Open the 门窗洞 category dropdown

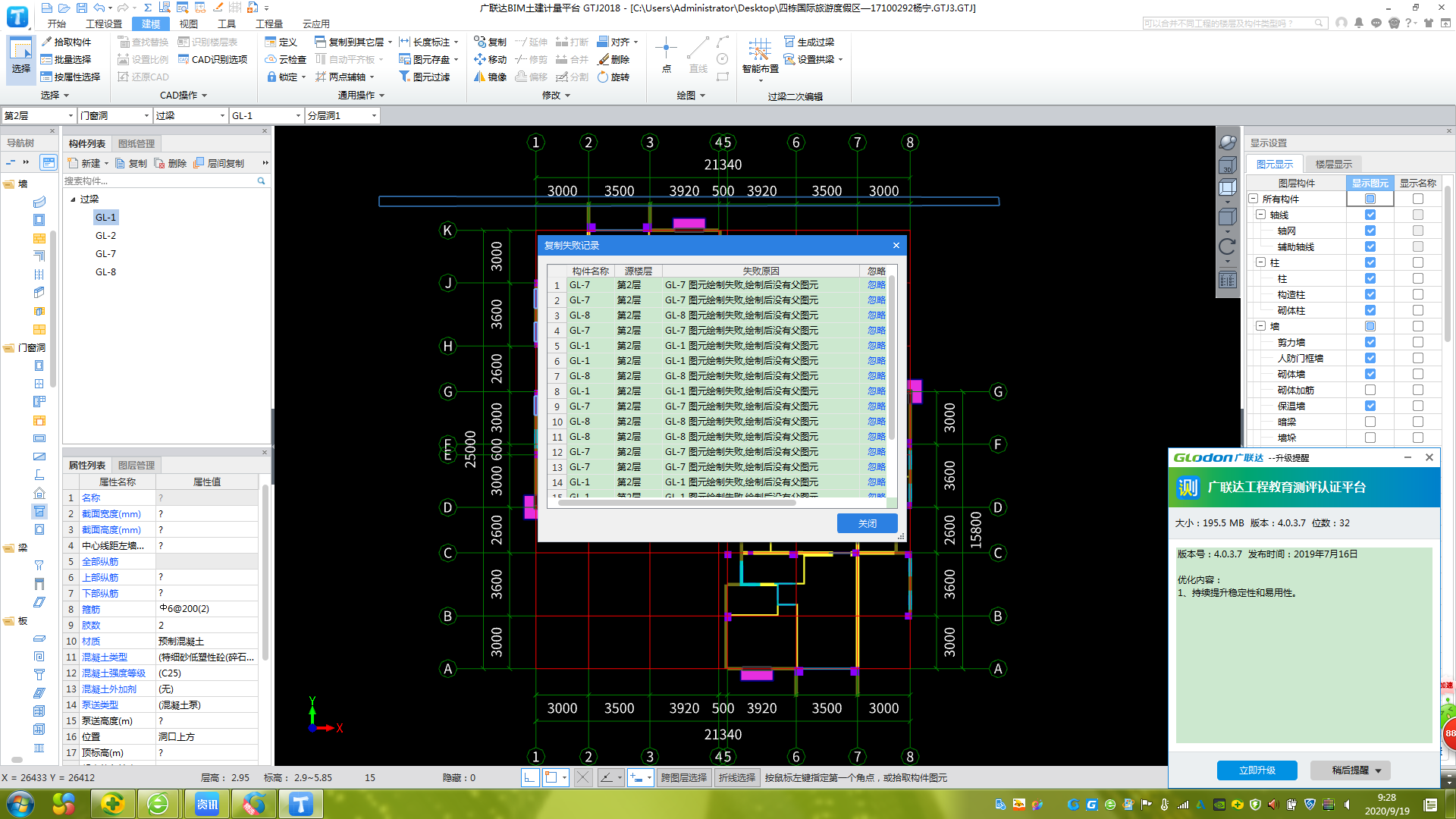click(x=115, y=115)
